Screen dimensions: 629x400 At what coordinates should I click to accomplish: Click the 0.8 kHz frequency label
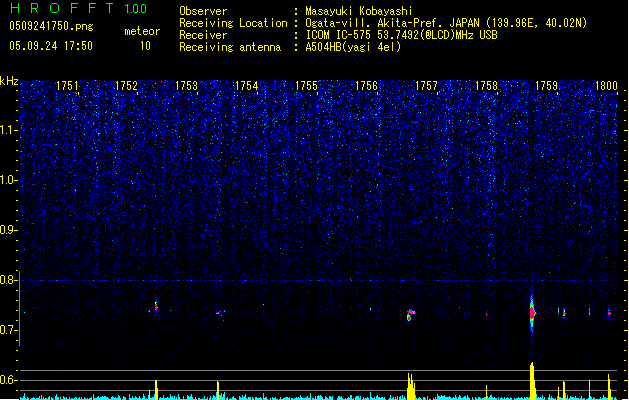point(9,280)
